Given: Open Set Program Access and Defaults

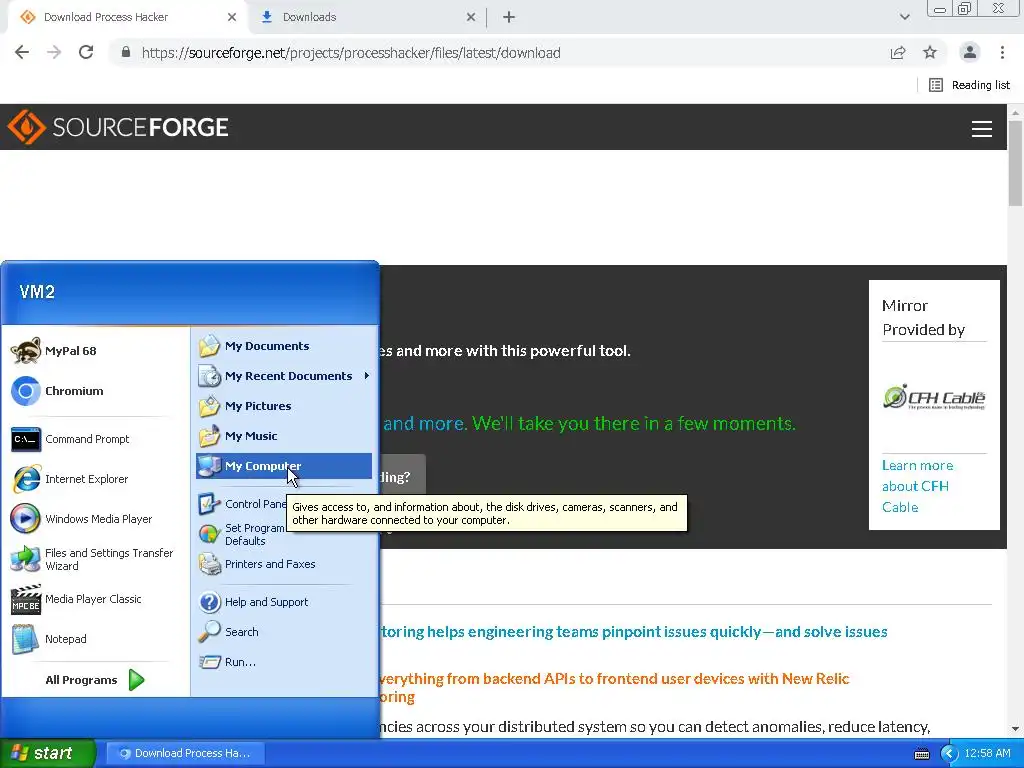Looking at the screenshot, I should click(x=242, y=534).
